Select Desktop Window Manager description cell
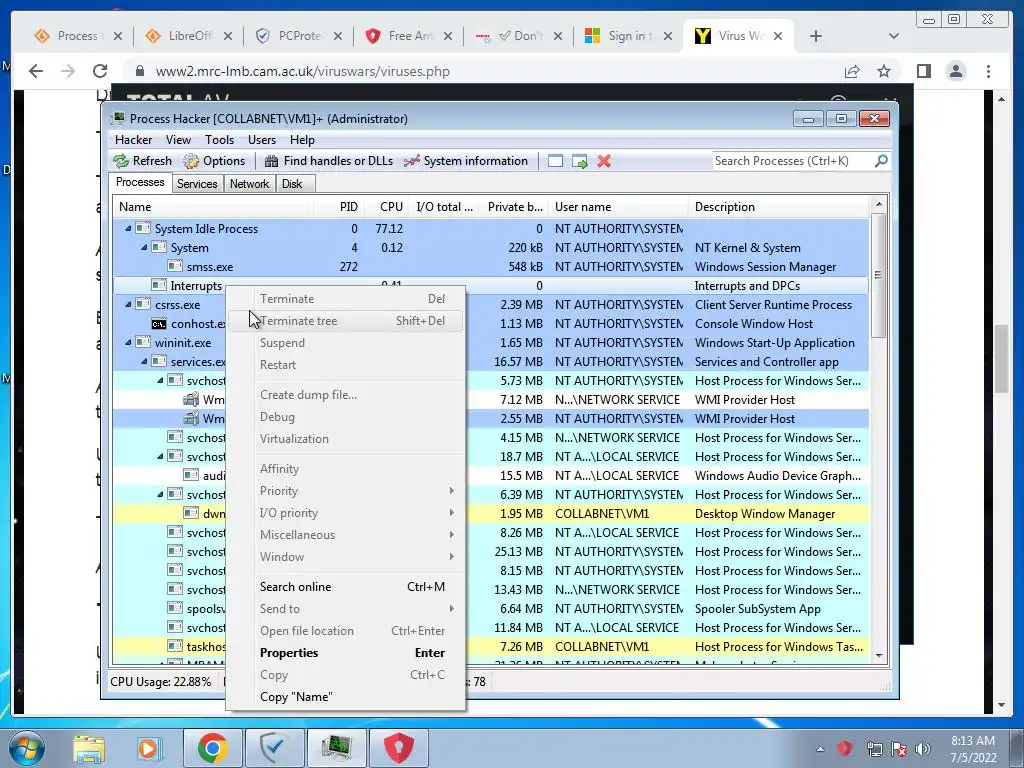 [765, 513]
